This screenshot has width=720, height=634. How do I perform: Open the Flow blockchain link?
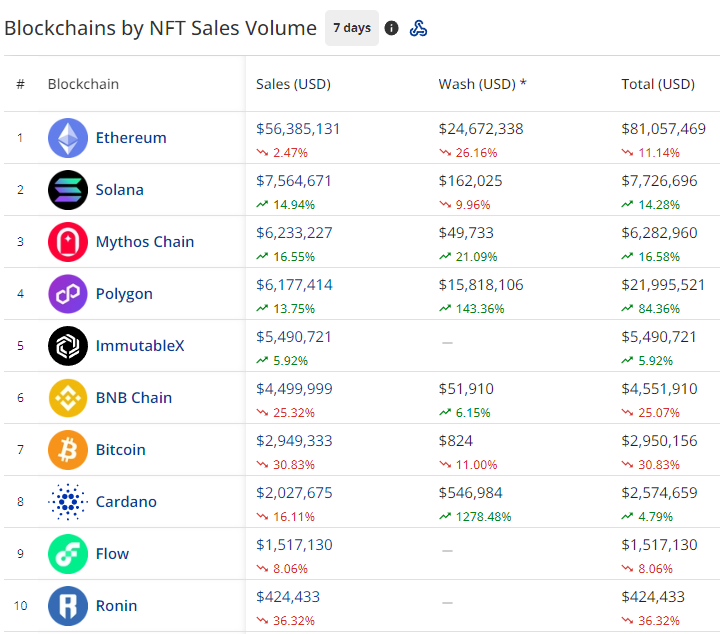pyautogui.click(x=112, y=554)
